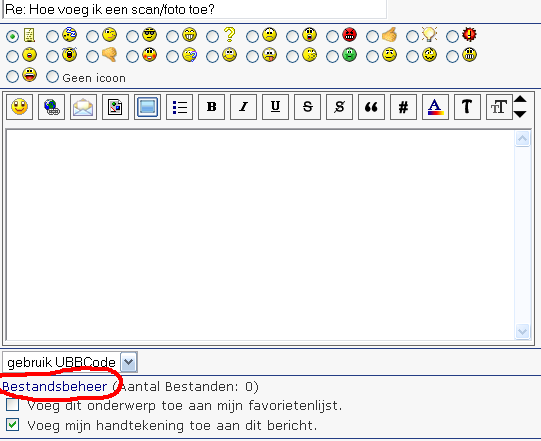Open the smiley insert toolbar button

[20, 107]
